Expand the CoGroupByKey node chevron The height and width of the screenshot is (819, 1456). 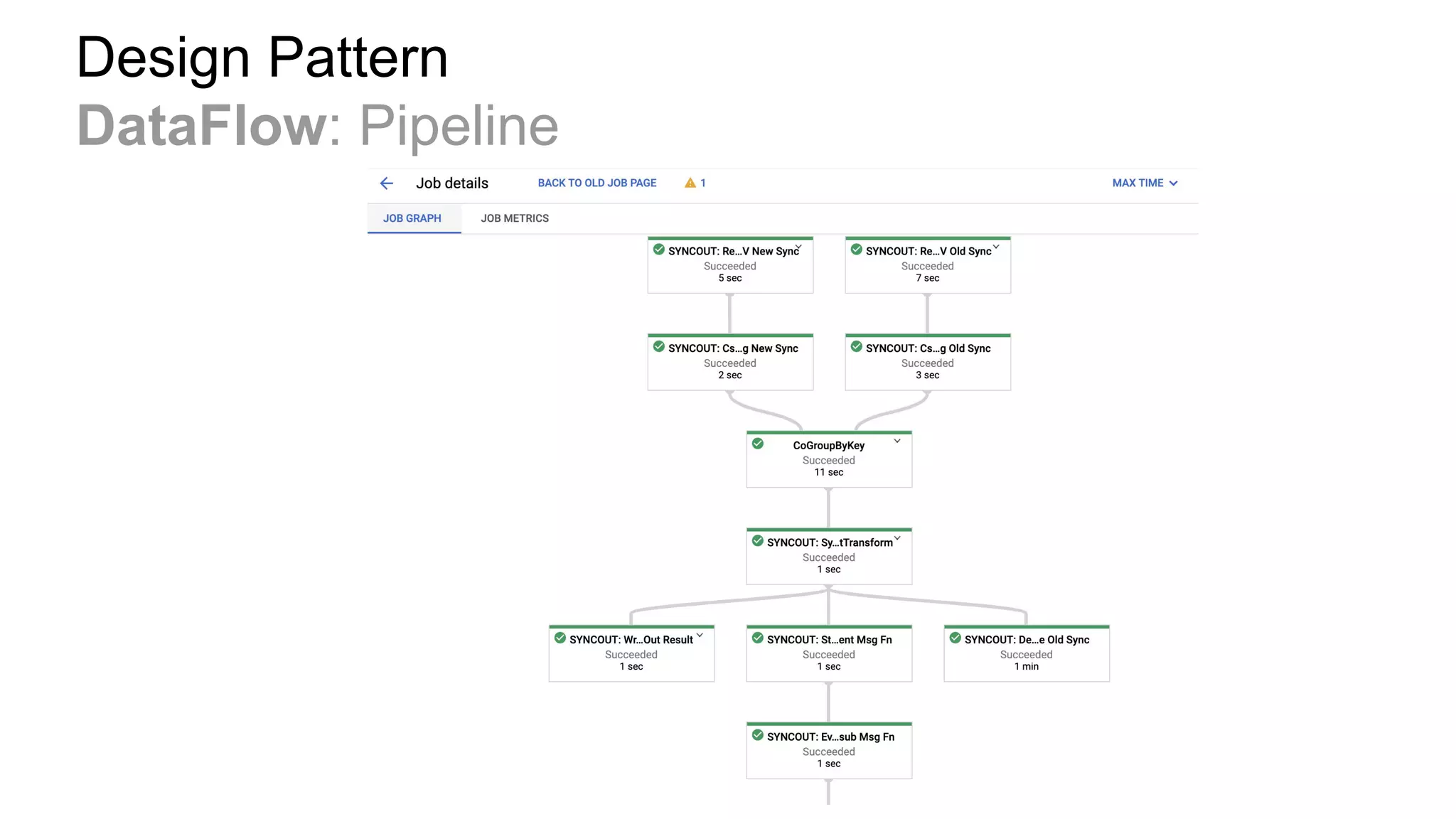pos(897,441)
